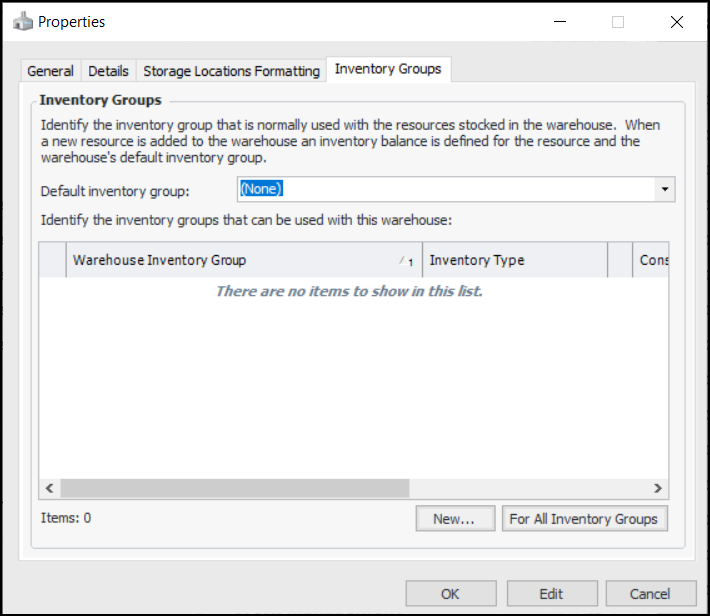Click the Inventory Groups tab

pos(388,69)
